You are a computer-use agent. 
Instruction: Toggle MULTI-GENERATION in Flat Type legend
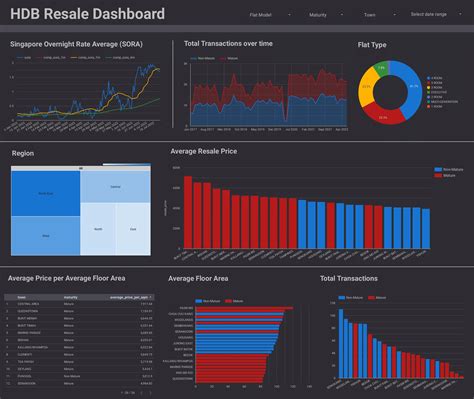(442, 102)
